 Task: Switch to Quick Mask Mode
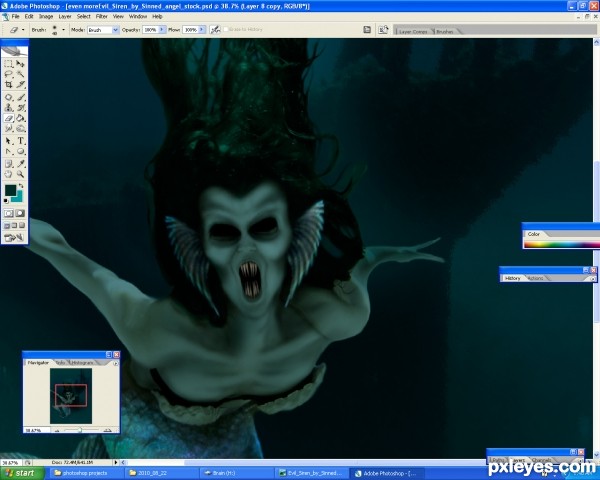pyautogui.click(x=20, y=213)
